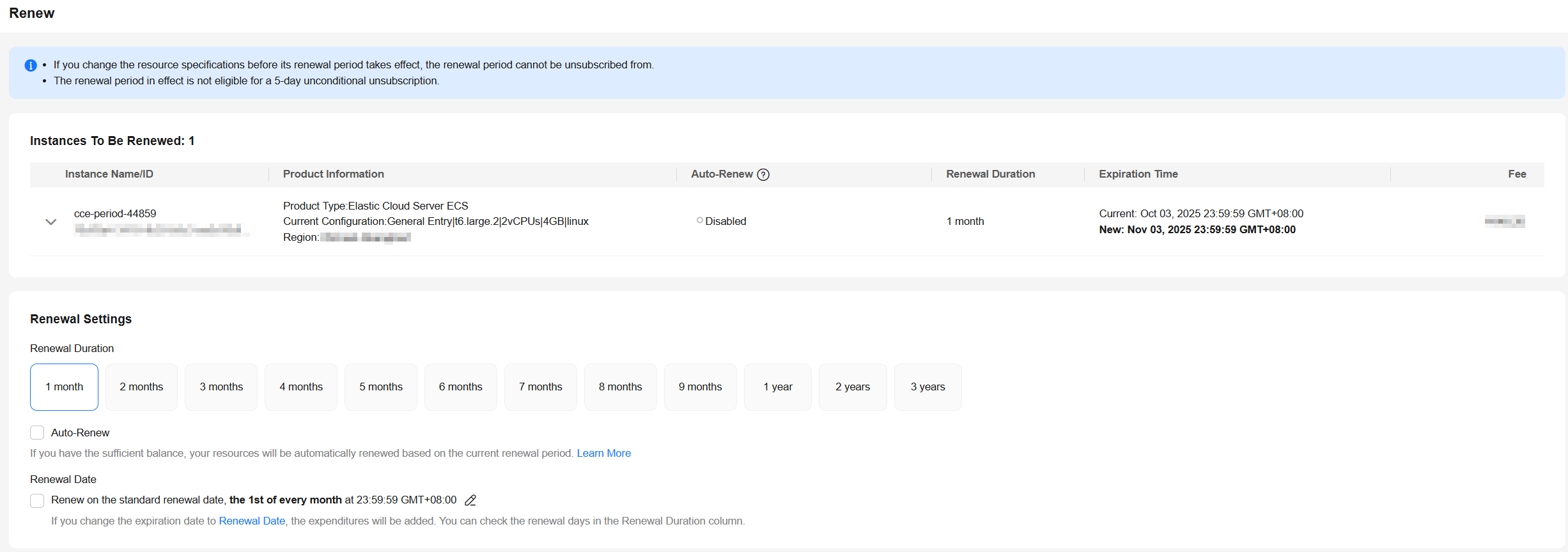Choose 3 months renewal duration
Viewport: 1568px width, 552px height.
[x=221, y=387]
